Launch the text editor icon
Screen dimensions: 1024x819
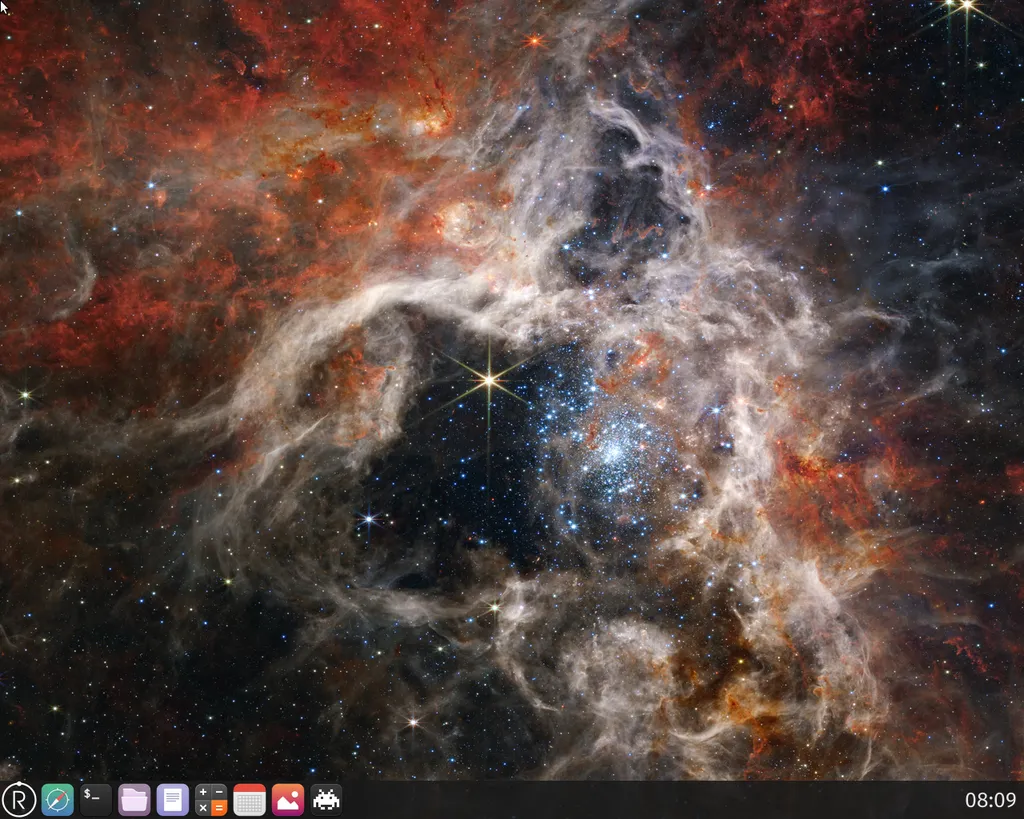(173, 799)
